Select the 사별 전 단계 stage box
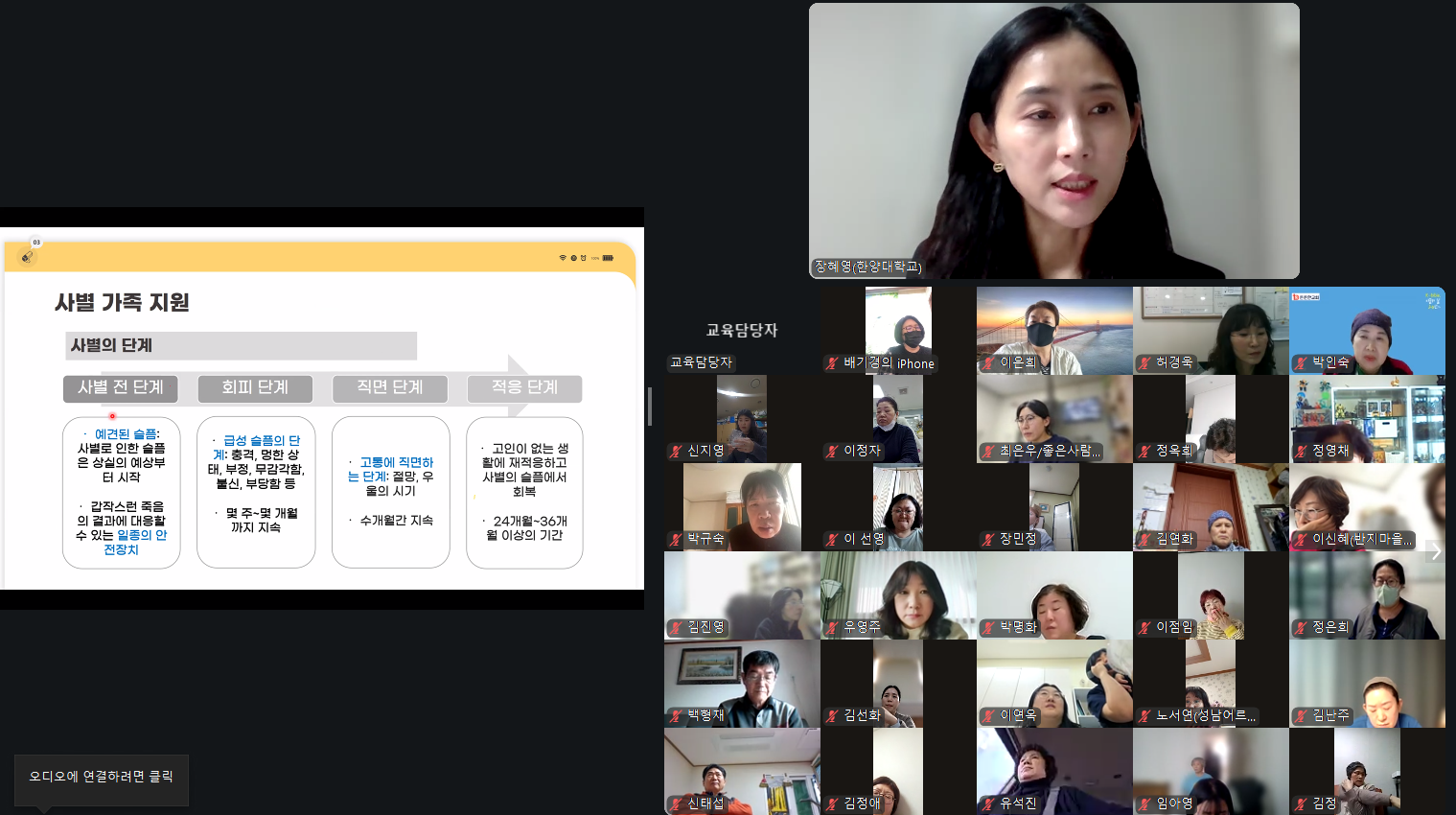This screenshot has width=1456, height=815. pos(121,387)
